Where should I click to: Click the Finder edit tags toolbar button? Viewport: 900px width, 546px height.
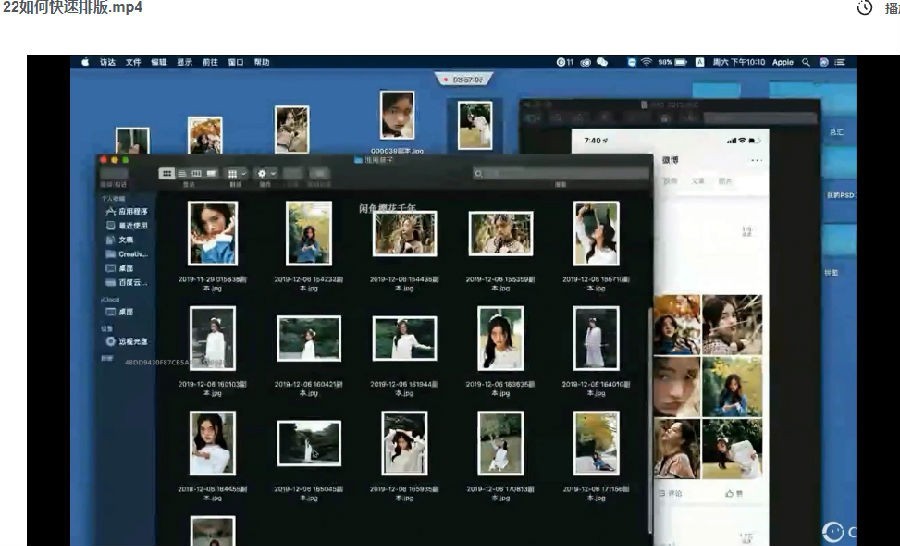coord(319,173)
